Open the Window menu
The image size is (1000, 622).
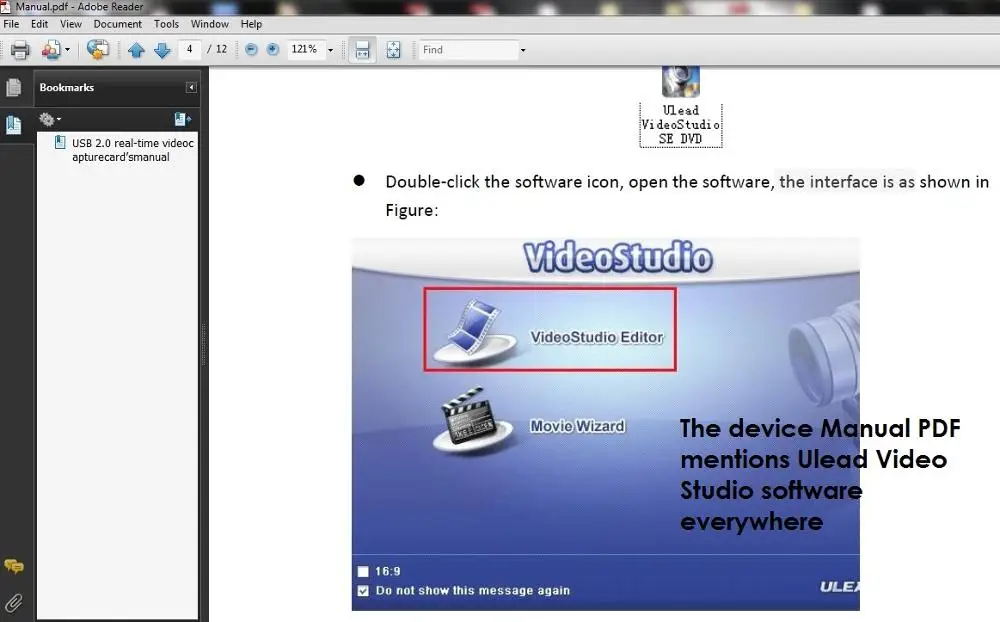[x=210, y=24]
